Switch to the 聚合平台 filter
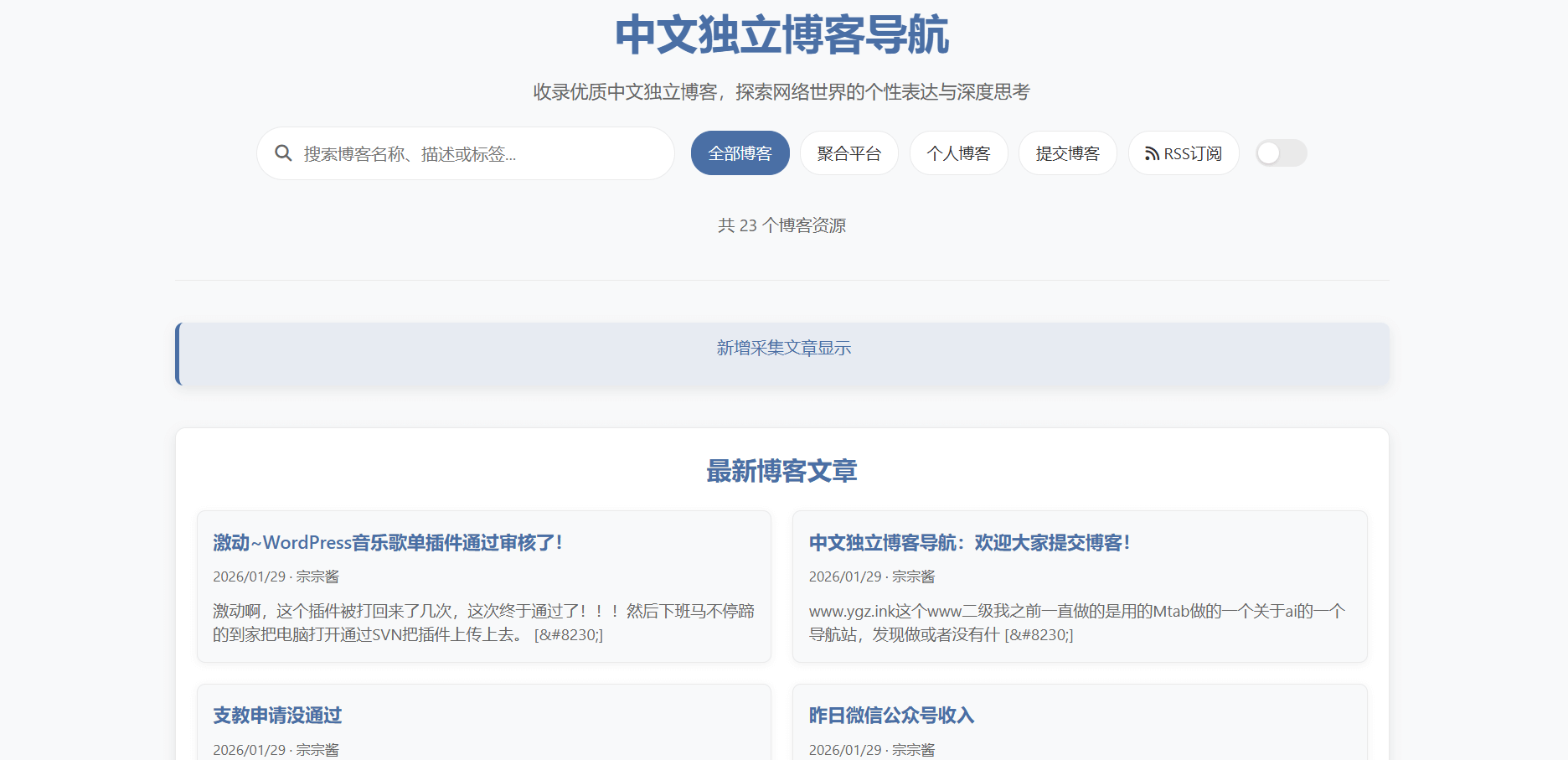The image size is (1568, 760). click(x=848, y=153)
